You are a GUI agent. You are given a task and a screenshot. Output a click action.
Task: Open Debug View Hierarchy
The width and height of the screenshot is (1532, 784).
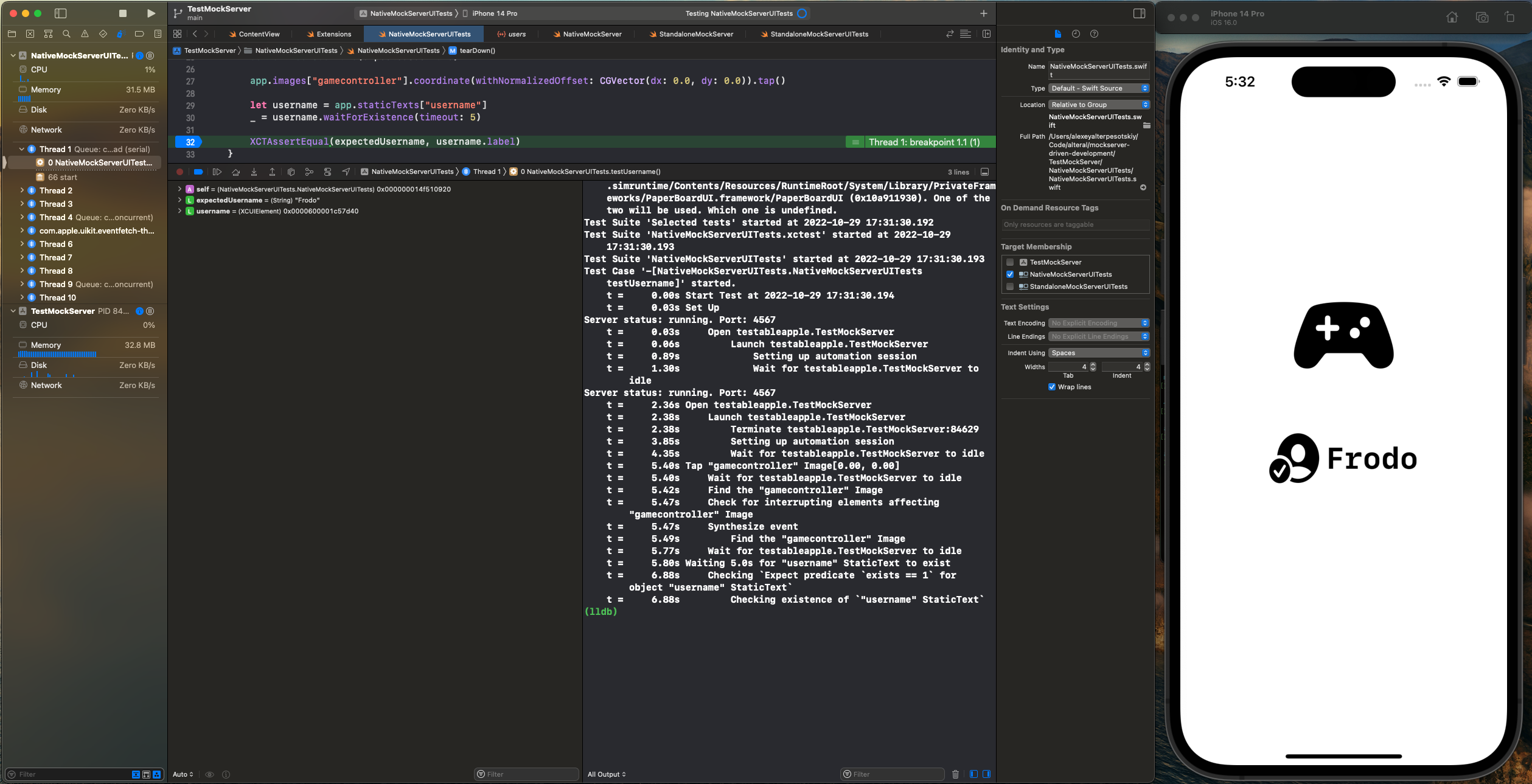pos(291,172)
